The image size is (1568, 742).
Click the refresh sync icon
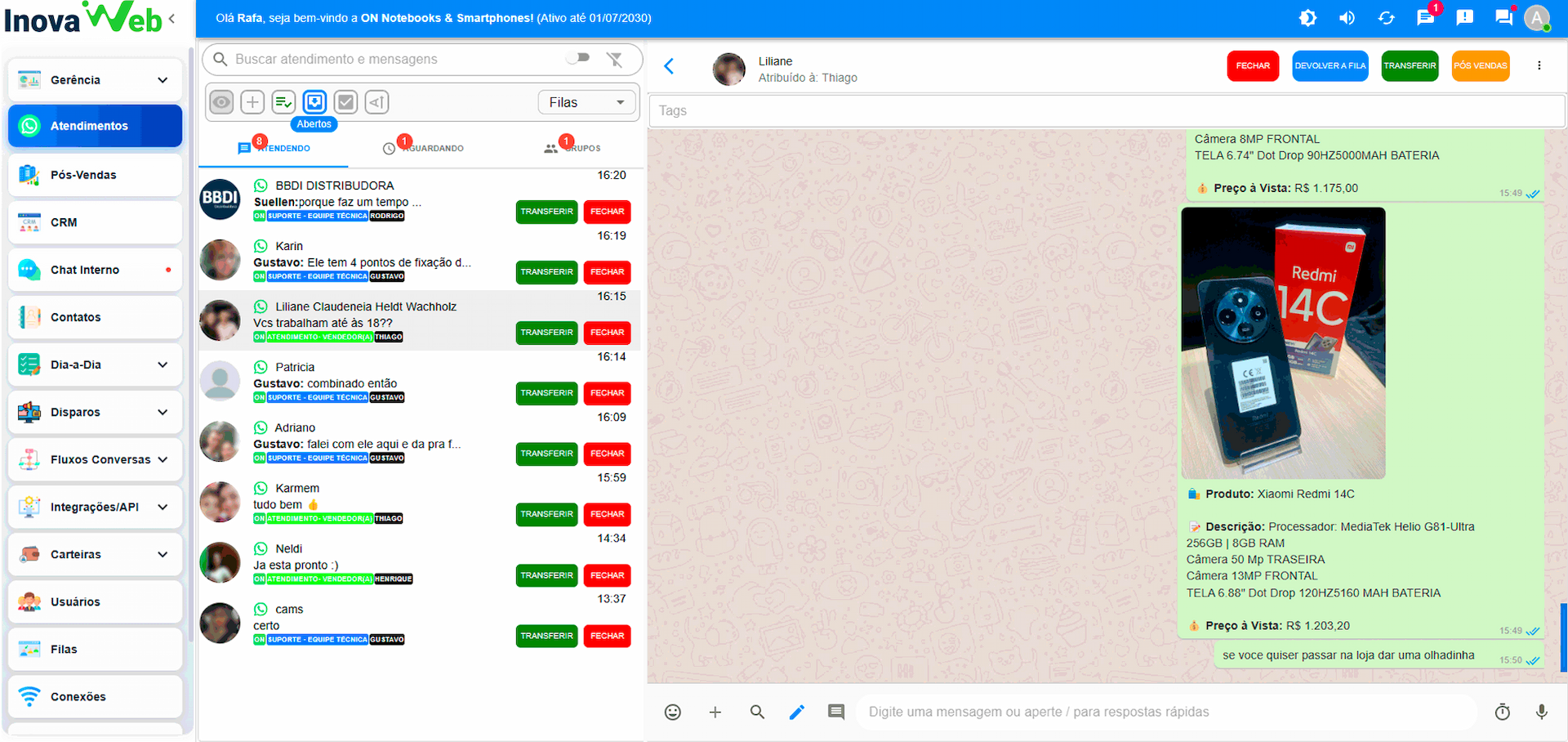point(1386,18)
